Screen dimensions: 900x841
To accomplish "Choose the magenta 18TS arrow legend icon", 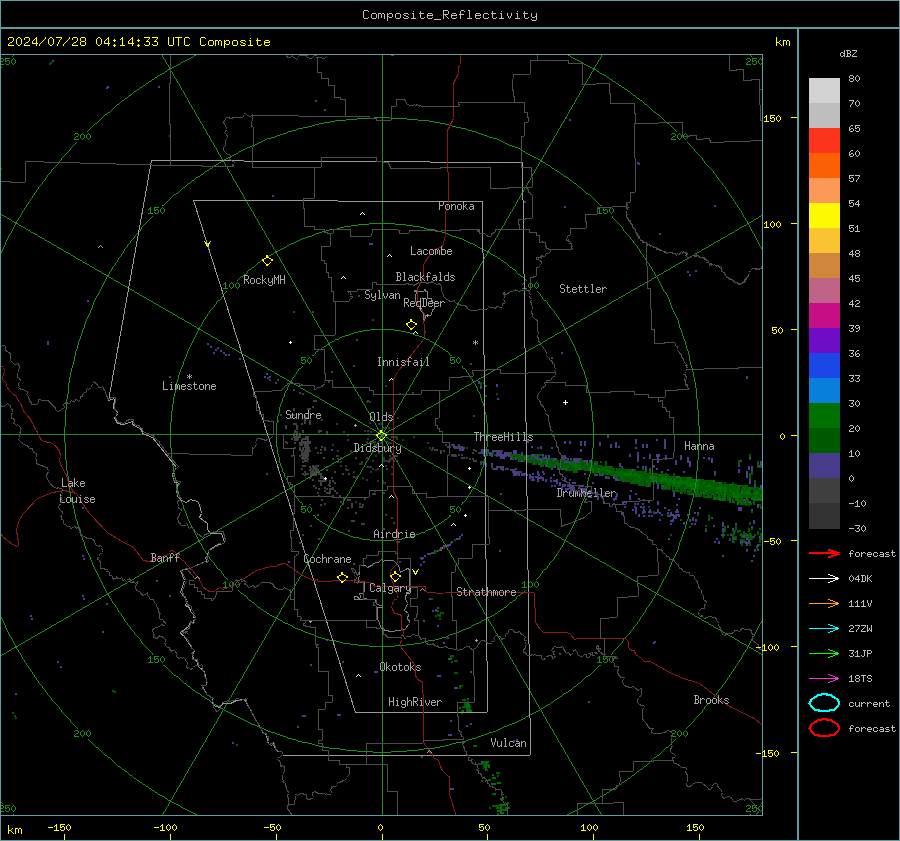I will [824, 679].
